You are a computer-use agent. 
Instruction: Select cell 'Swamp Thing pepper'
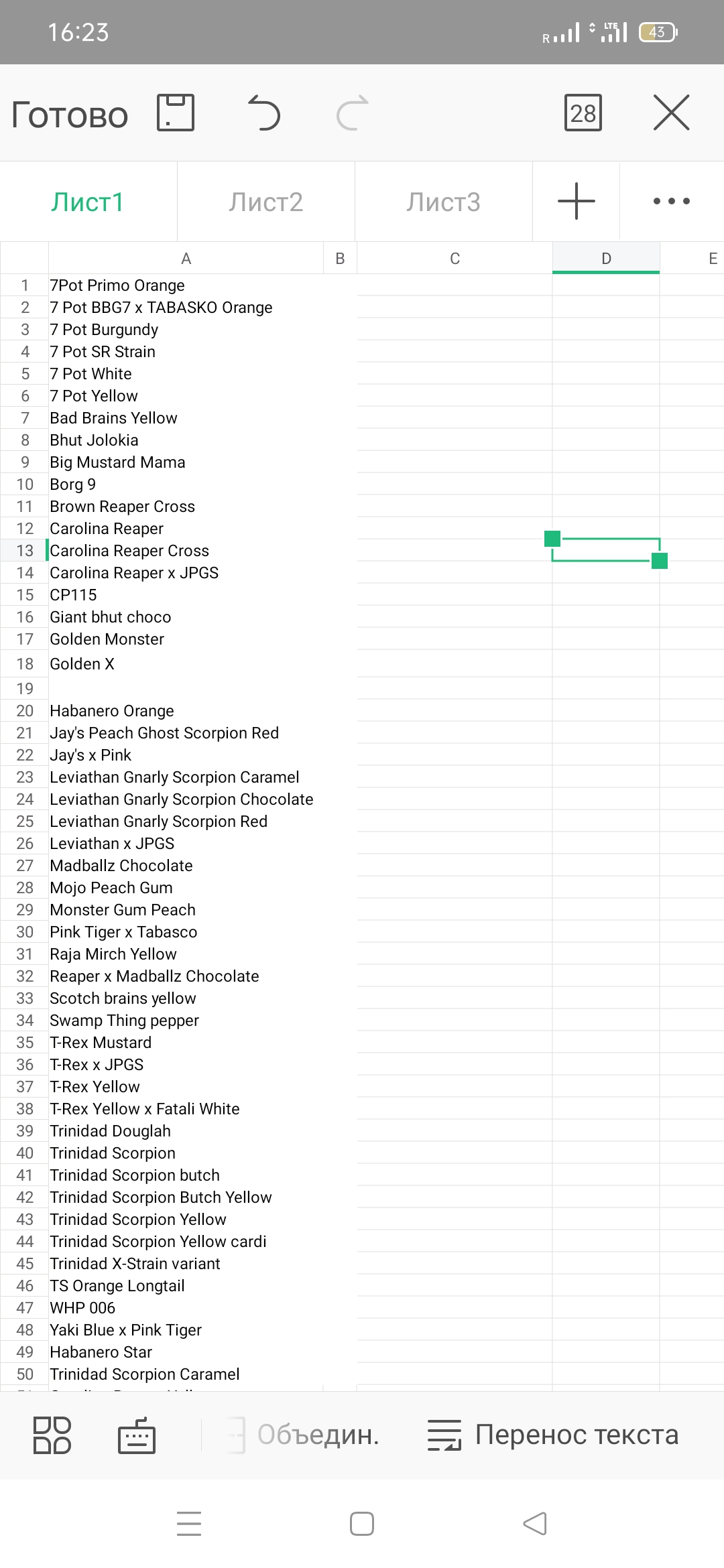tap(186, 1021)
